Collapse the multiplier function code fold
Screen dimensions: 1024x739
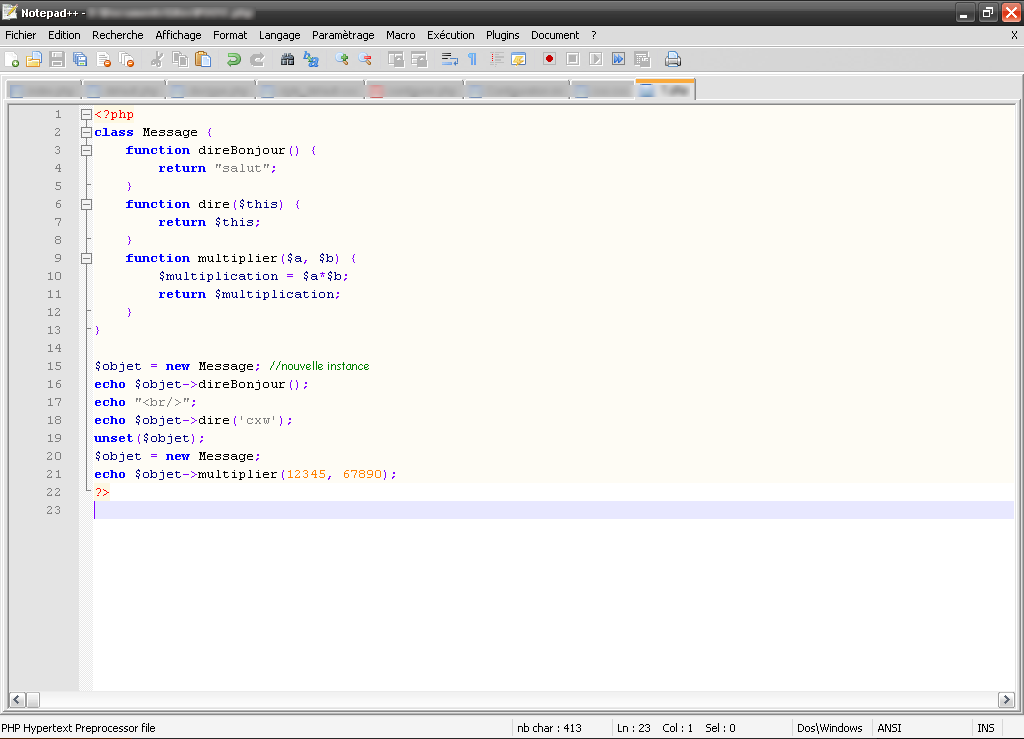tap(86, 258)
